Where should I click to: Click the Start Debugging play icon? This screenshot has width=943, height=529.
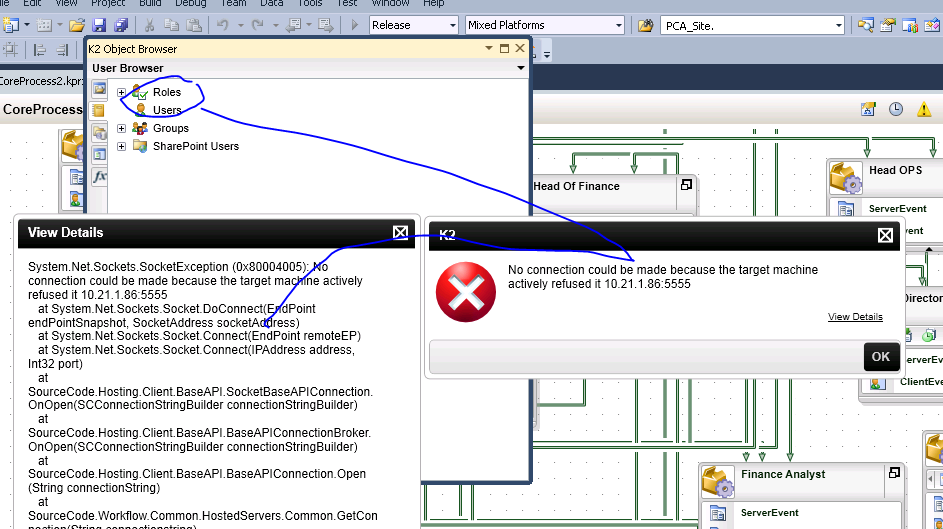tap(354, 25)
